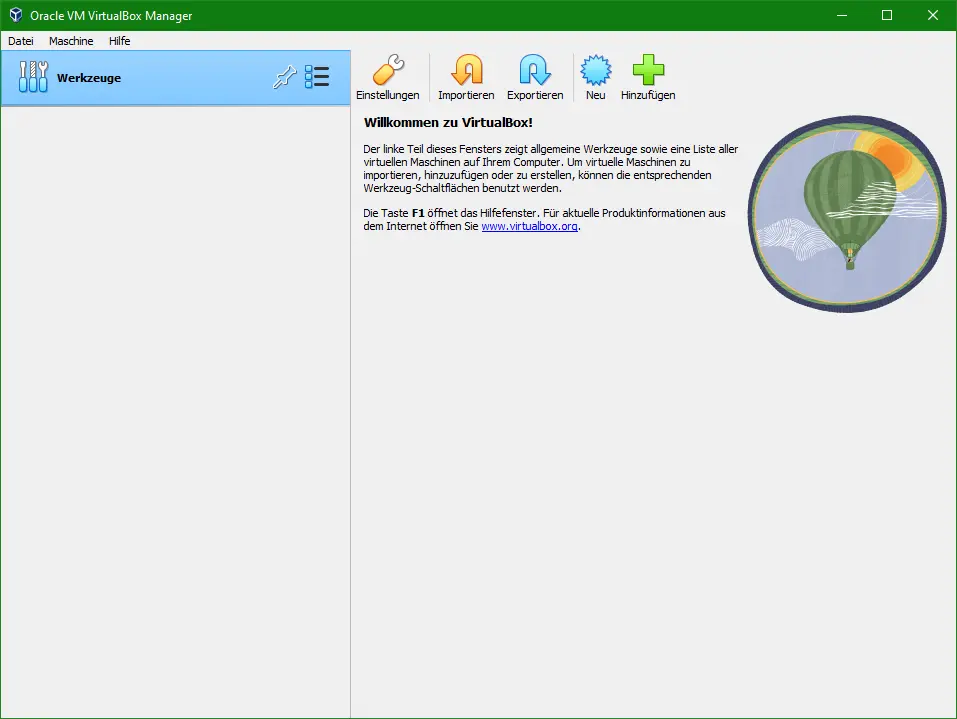The width and height of the screenshot is (957, 719).
Task: Open the Maschine menu
Action: click(70, 41)
